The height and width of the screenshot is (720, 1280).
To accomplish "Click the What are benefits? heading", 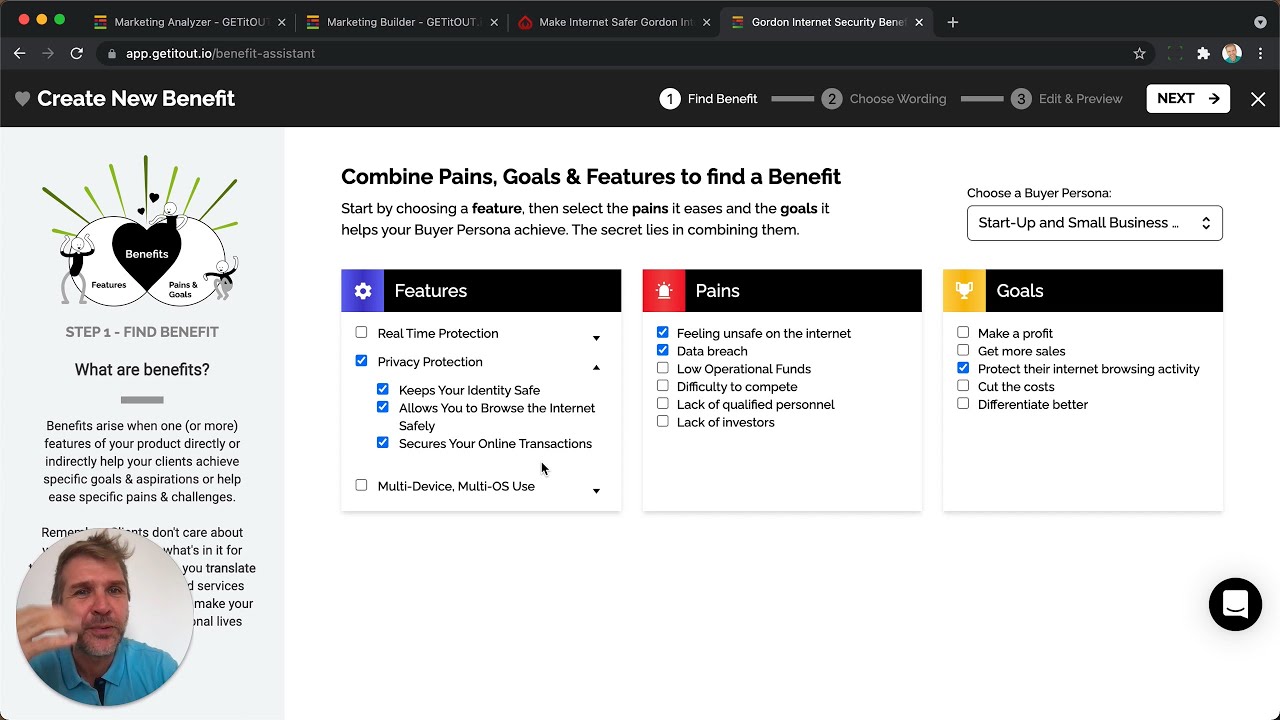I will [142, 370].
